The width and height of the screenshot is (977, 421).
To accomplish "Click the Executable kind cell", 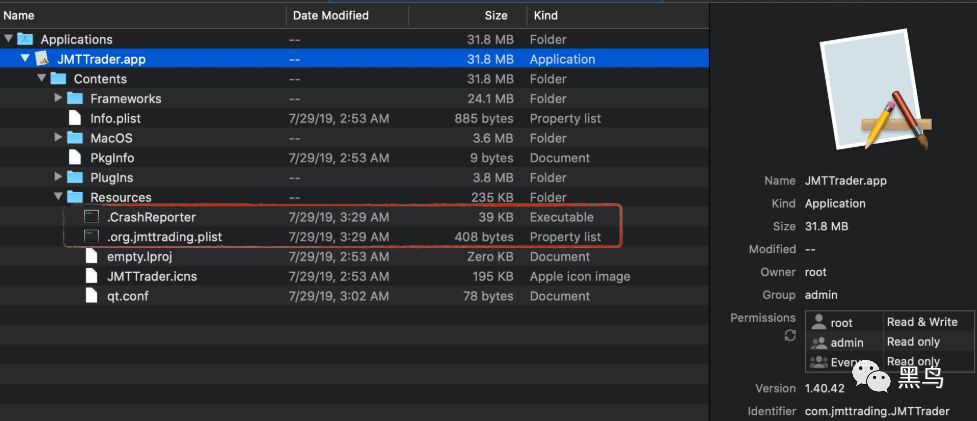I will (561, 217).
